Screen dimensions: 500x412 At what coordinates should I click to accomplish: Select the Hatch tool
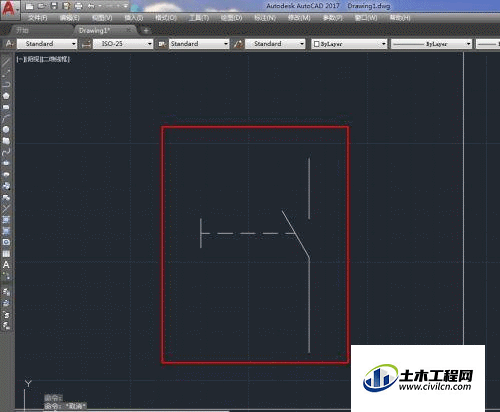[x=6, y=220]
